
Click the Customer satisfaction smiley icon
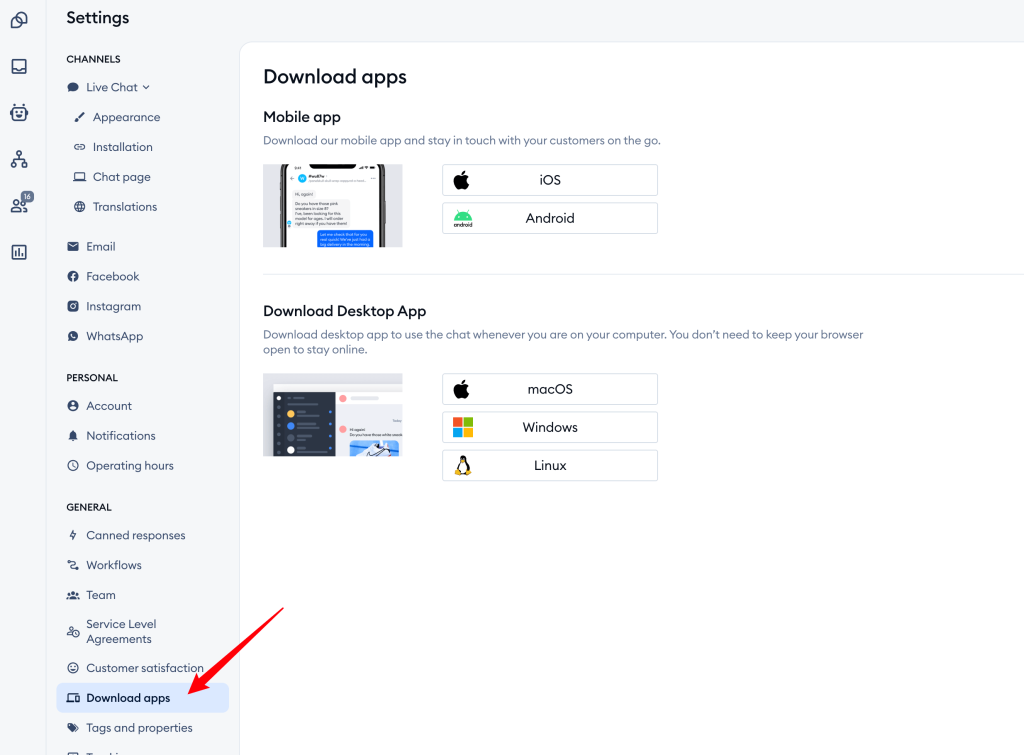click(73, 668)
